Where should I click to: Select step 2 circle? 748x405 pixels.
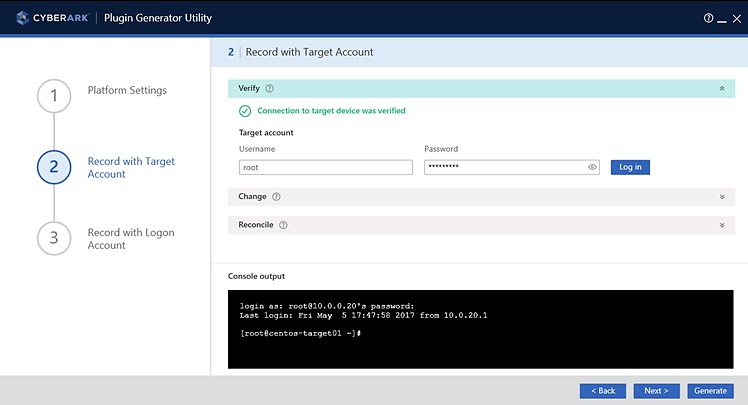[54, 167]
